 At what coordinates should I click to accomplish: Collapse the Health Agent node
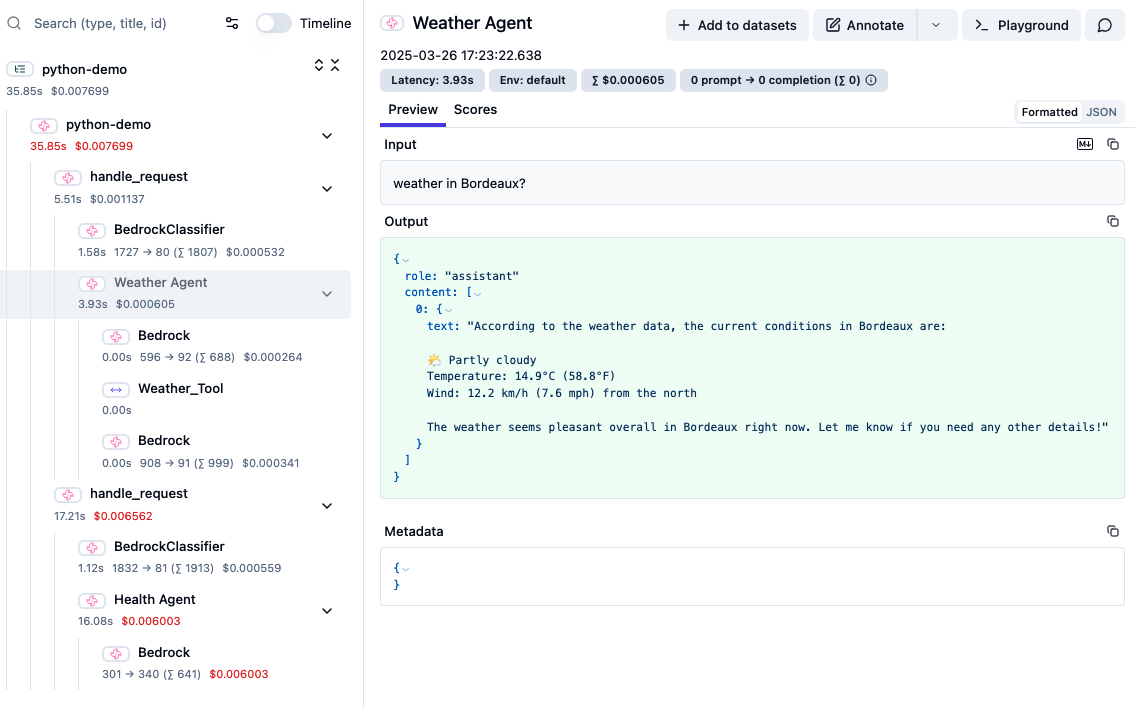(327, 611)
